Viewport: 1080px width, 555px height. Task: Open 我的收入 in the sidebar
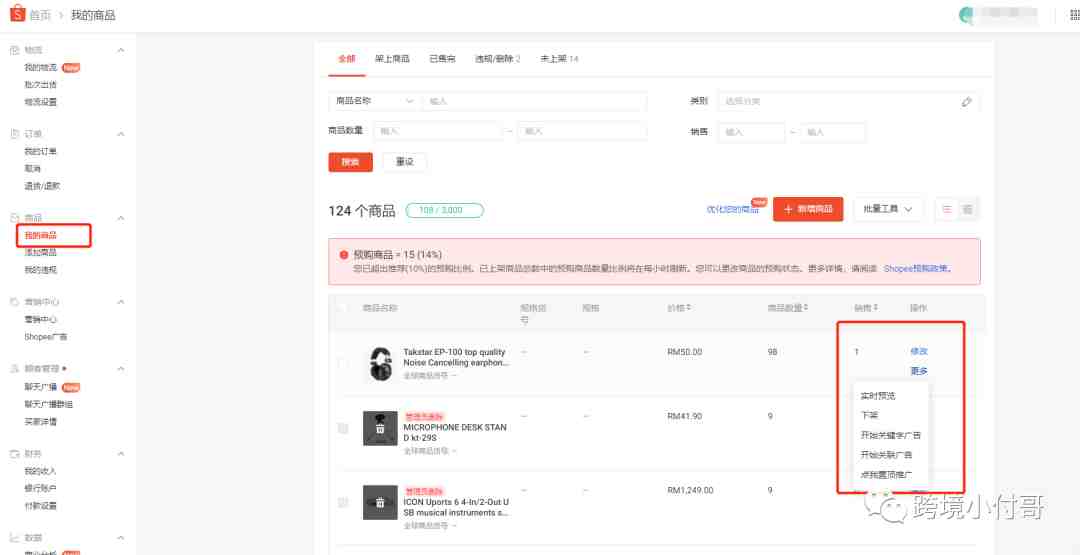pos(41,471)
